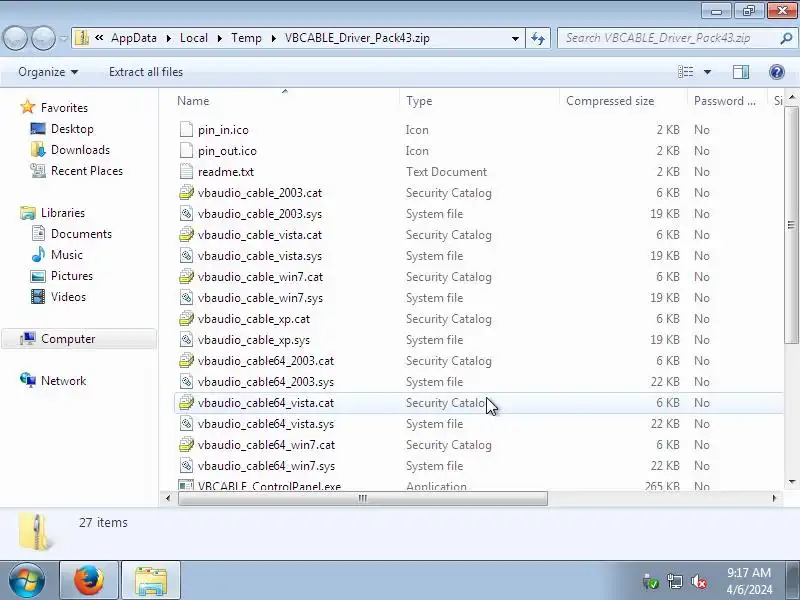Image resolution: width=800 pixels, height=600 pixels.
Task: Select vbaudio_cable_2003.sys file icon
Action: click(186, 213)
